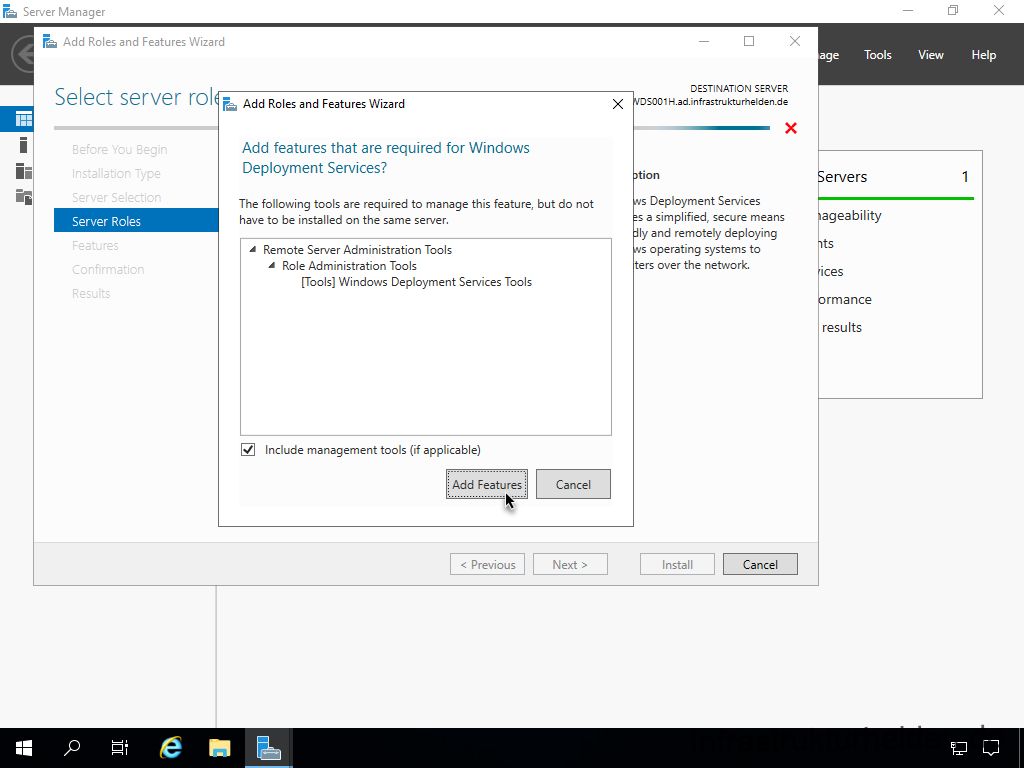Uncheck Include management tools checkbox
The height and width of the screenshot is (768, 1024).
(248, 449)
